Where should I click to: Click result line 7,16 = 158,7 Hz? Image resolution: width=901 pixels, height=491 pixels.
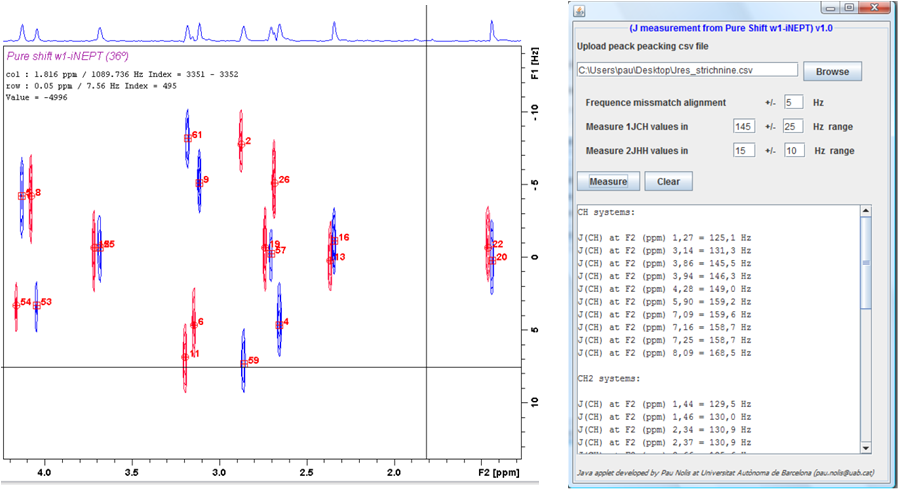point(664,327)
